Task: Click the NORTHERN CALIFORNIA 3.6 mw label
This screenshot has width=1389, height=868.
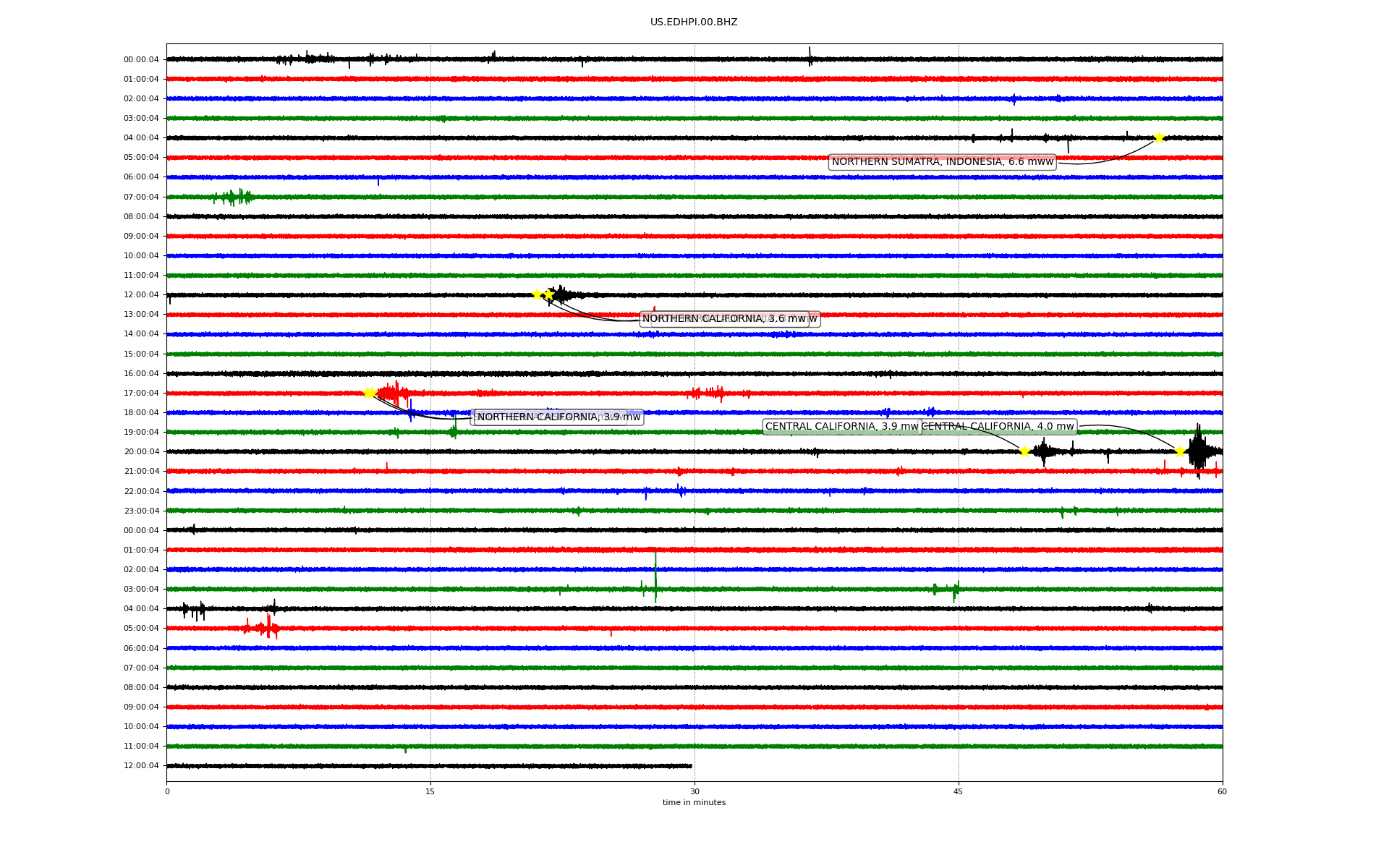Action: click(723, 319)
